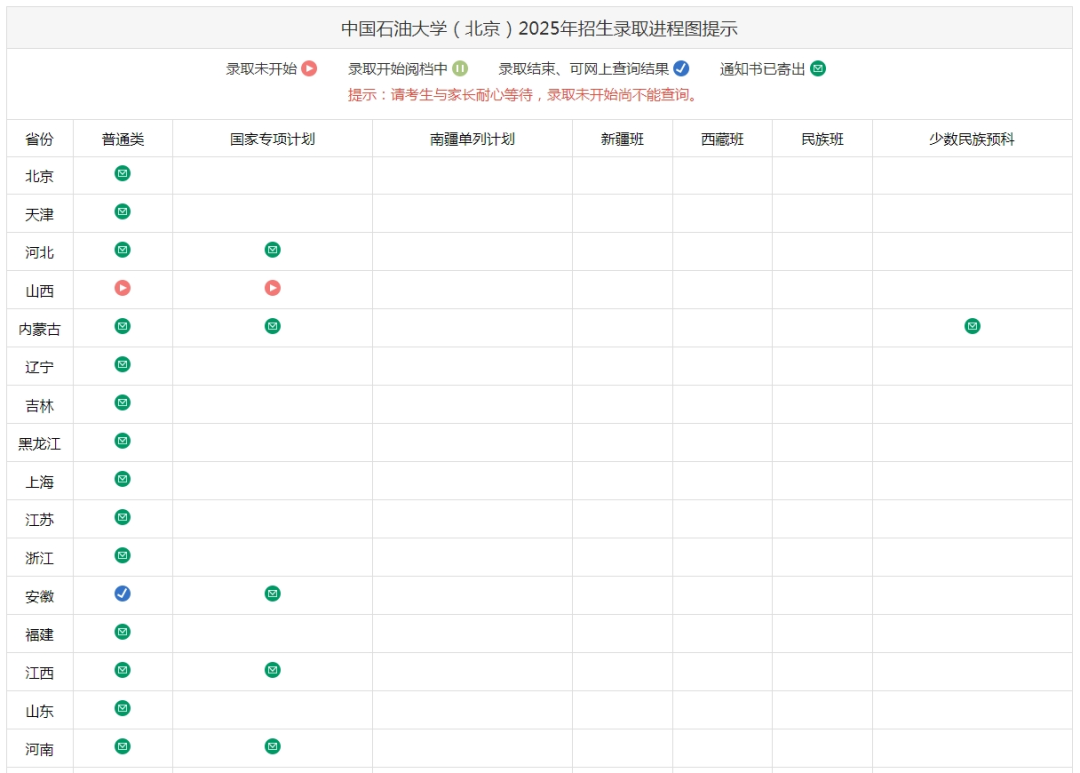
Task: Click the 江西 国家专项计划 通知书已寄出 icon
Action: pyautogui.click(x=273, y=670)
